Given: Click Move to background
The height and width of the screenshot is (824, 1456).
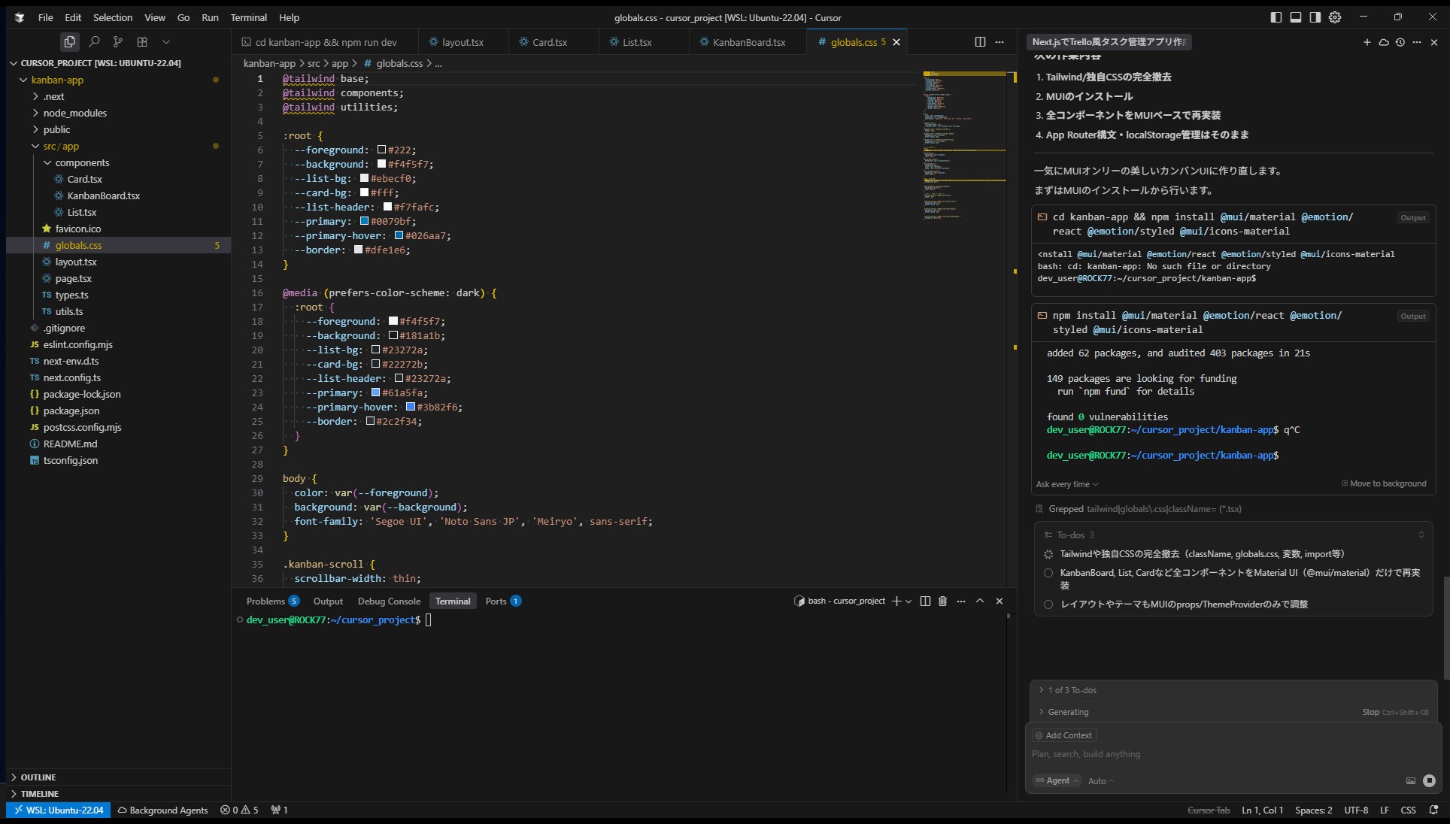Looking at the screenshot, I should click(1387, 483).
